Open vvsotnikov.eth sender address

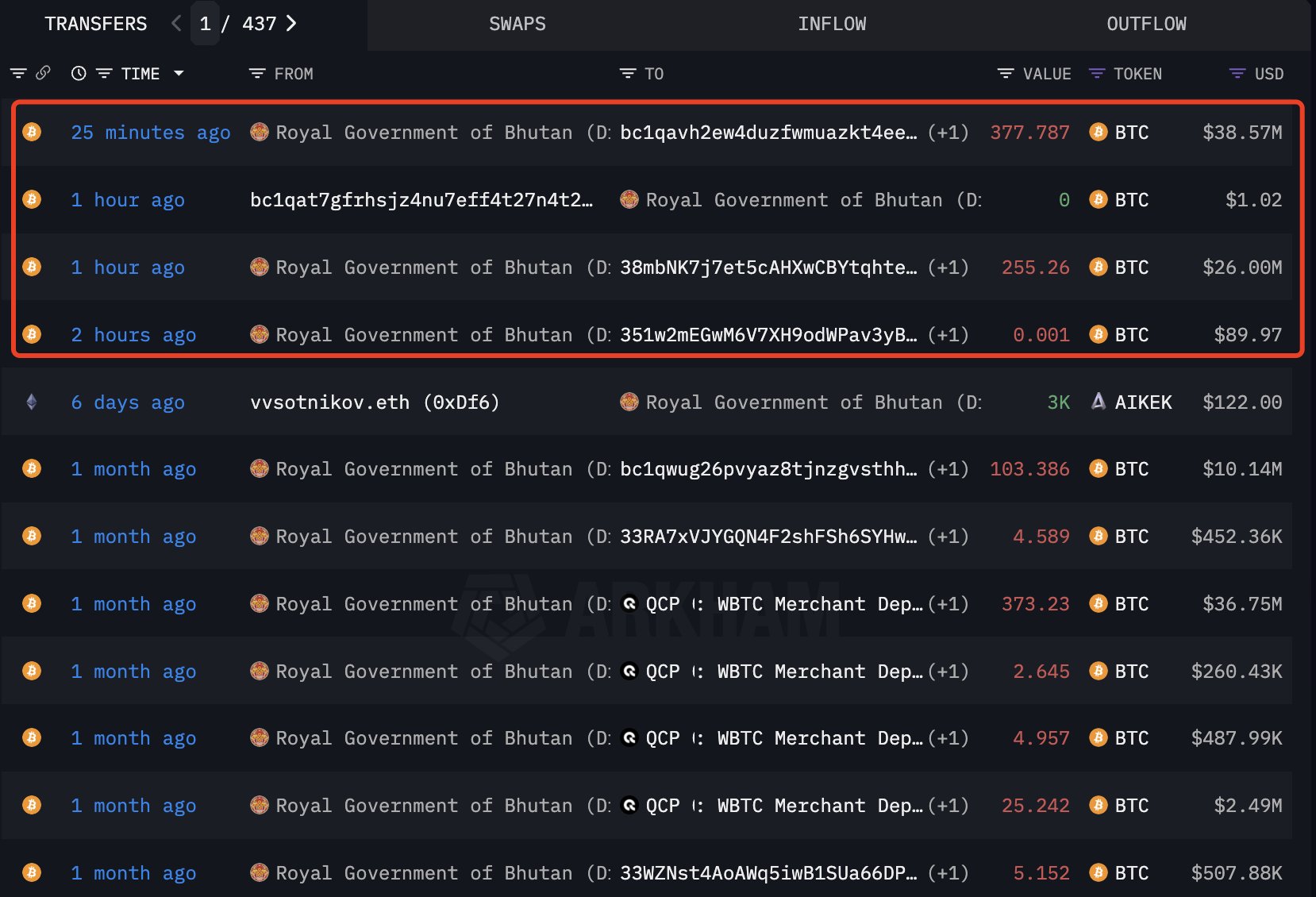(375, 402)
